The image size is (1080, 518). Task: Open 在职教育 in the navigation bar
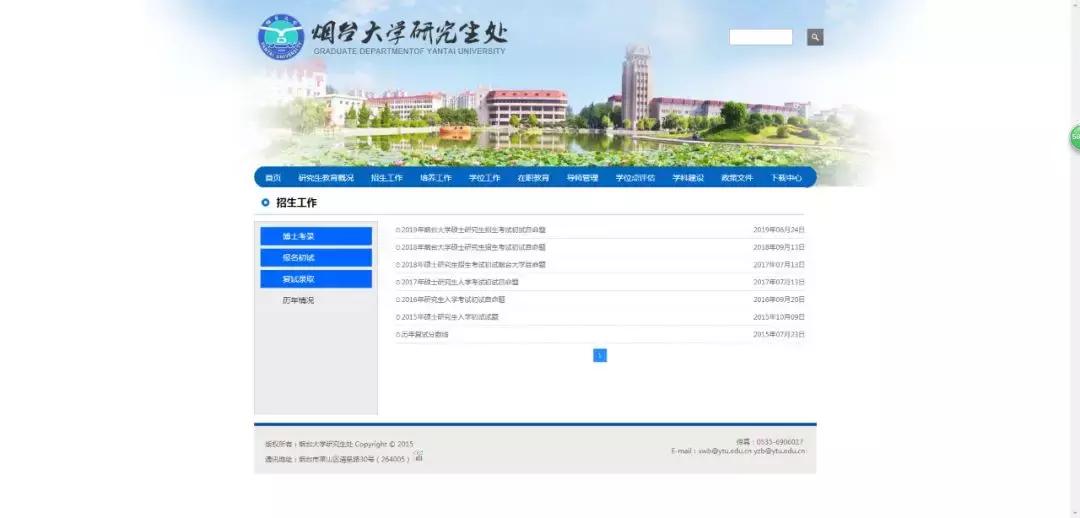pyautogui.click(x=534, y=178)
